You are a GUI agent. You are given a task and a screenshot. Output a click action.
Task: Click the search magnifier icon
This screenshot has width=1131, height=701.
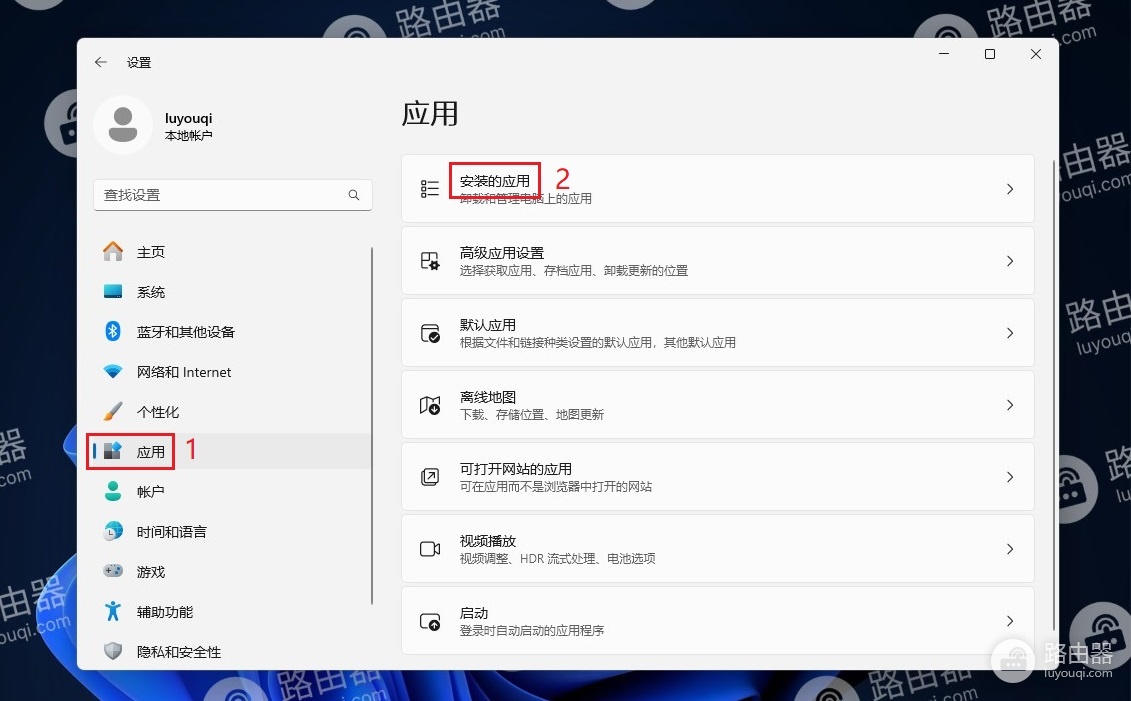pos(353,195)
